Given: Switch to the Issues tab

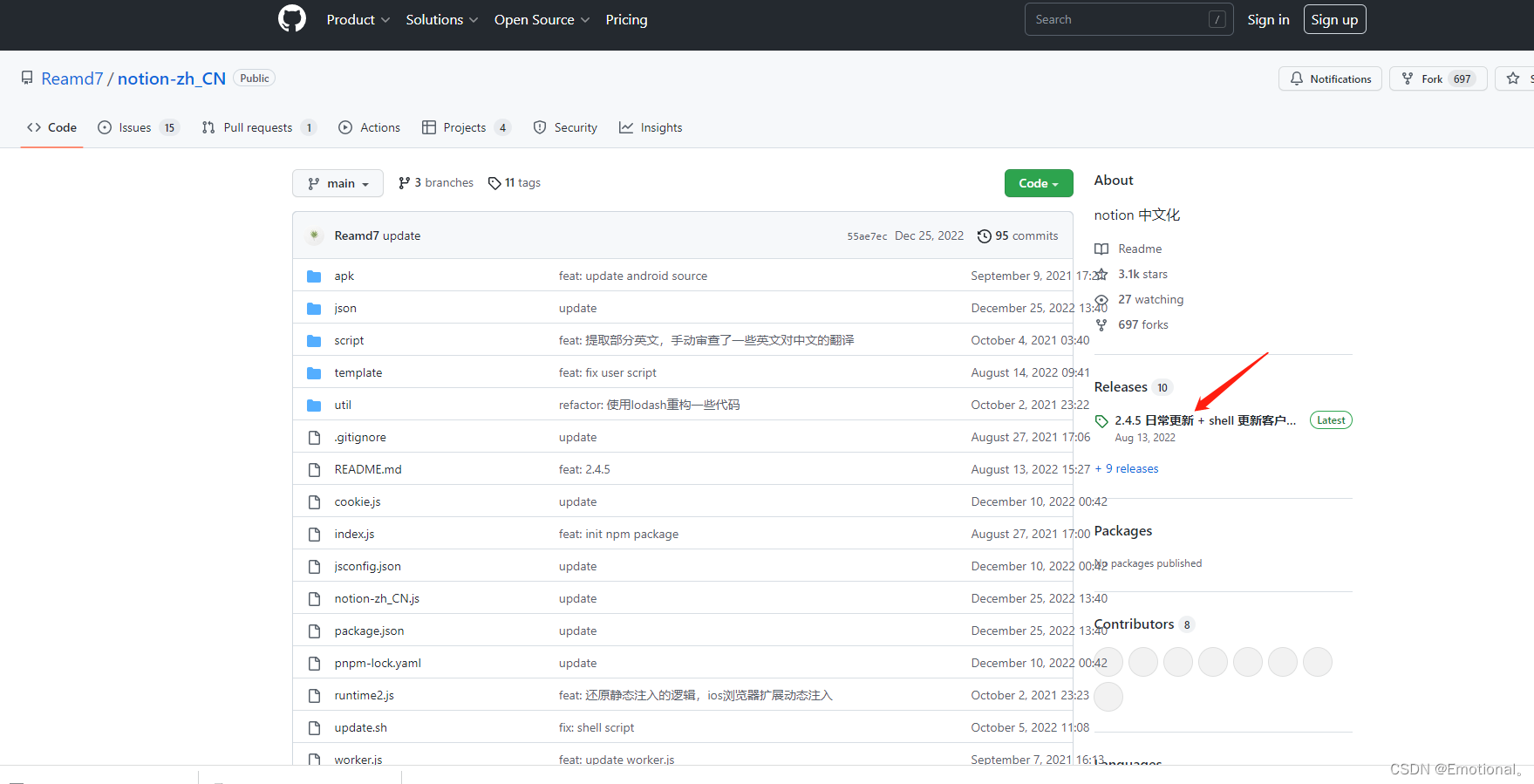Looking at the screenshot, I should [139, 127].
